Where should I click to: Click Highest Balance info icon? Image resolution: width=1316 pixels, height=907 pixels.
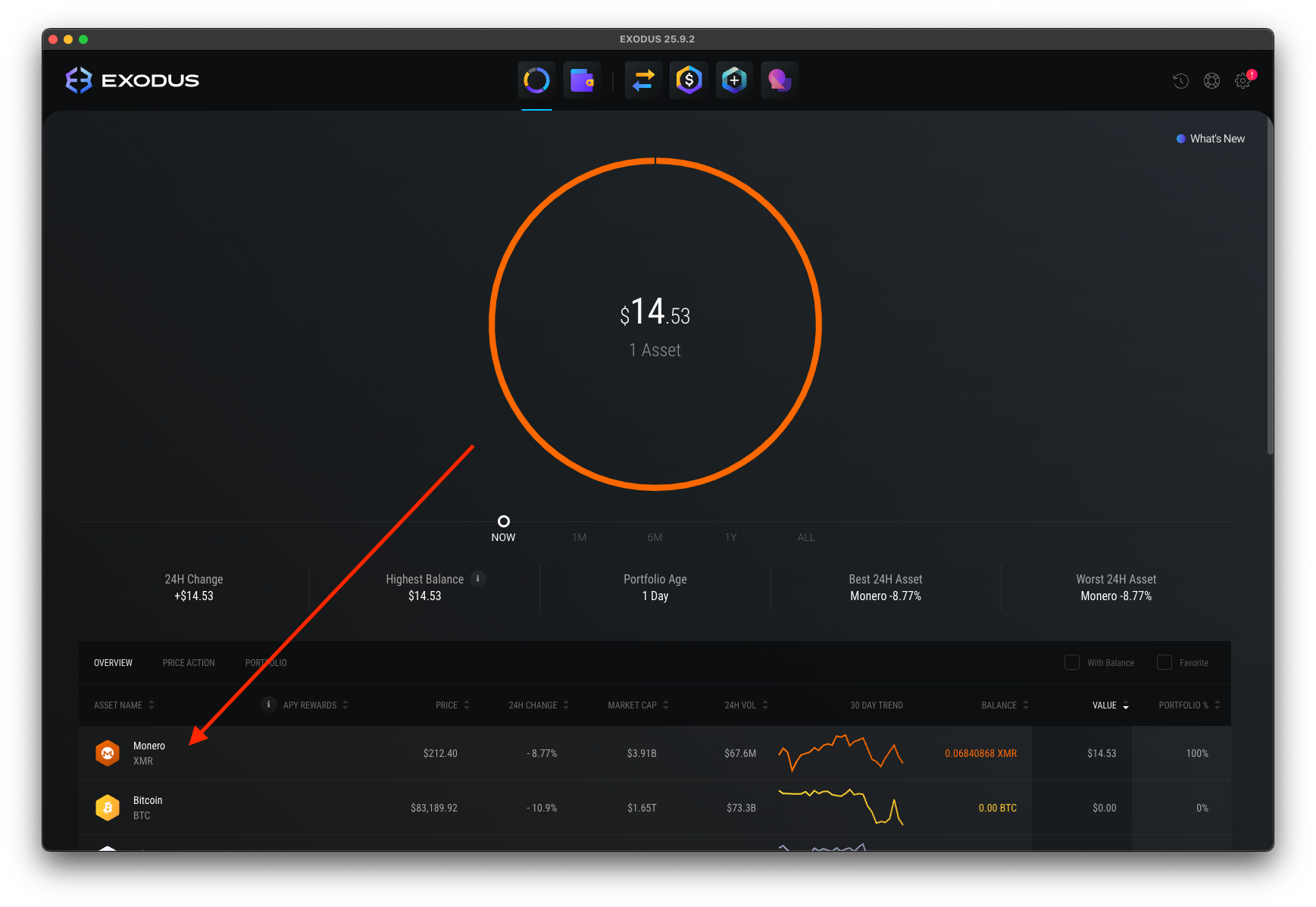(477, 578)
